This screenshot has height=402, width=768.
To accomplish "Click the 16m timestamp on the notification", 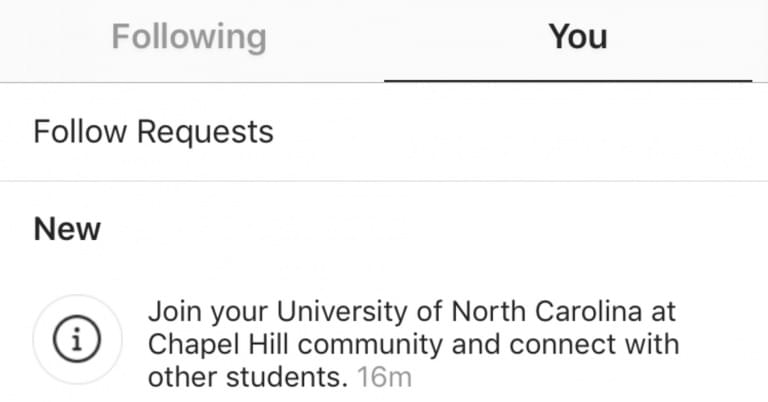I will pyautogui.click(x=384, y=377).
